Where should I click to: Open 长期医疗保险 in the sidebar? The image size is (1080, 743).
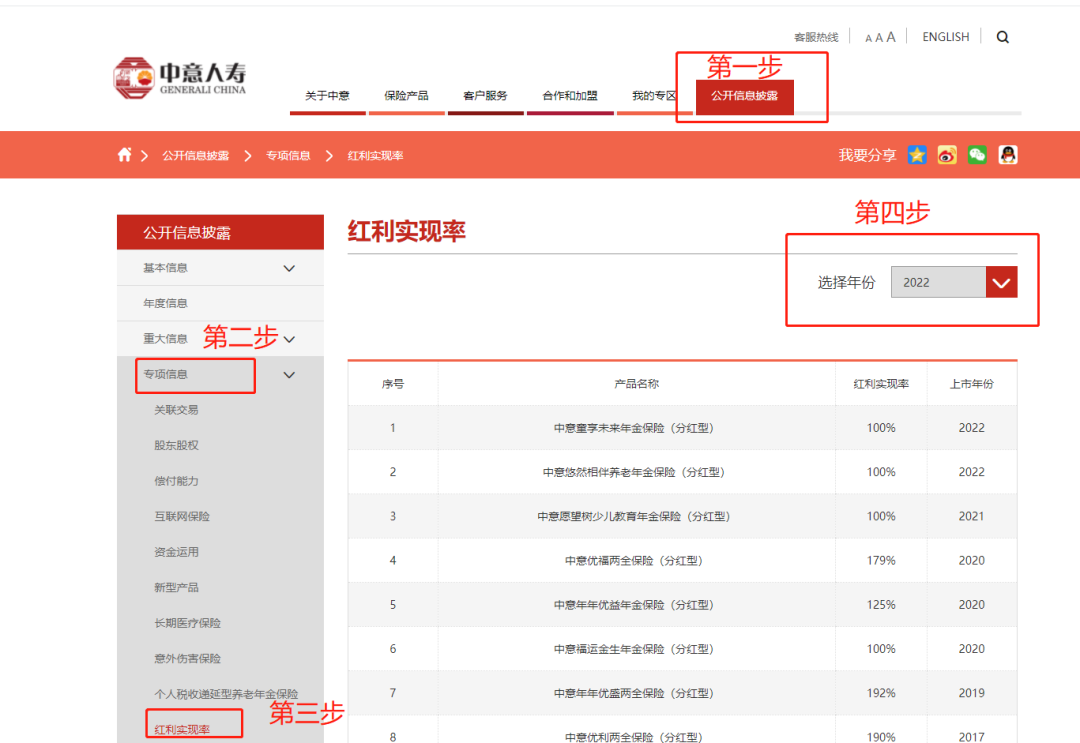[x=187, y=623]
